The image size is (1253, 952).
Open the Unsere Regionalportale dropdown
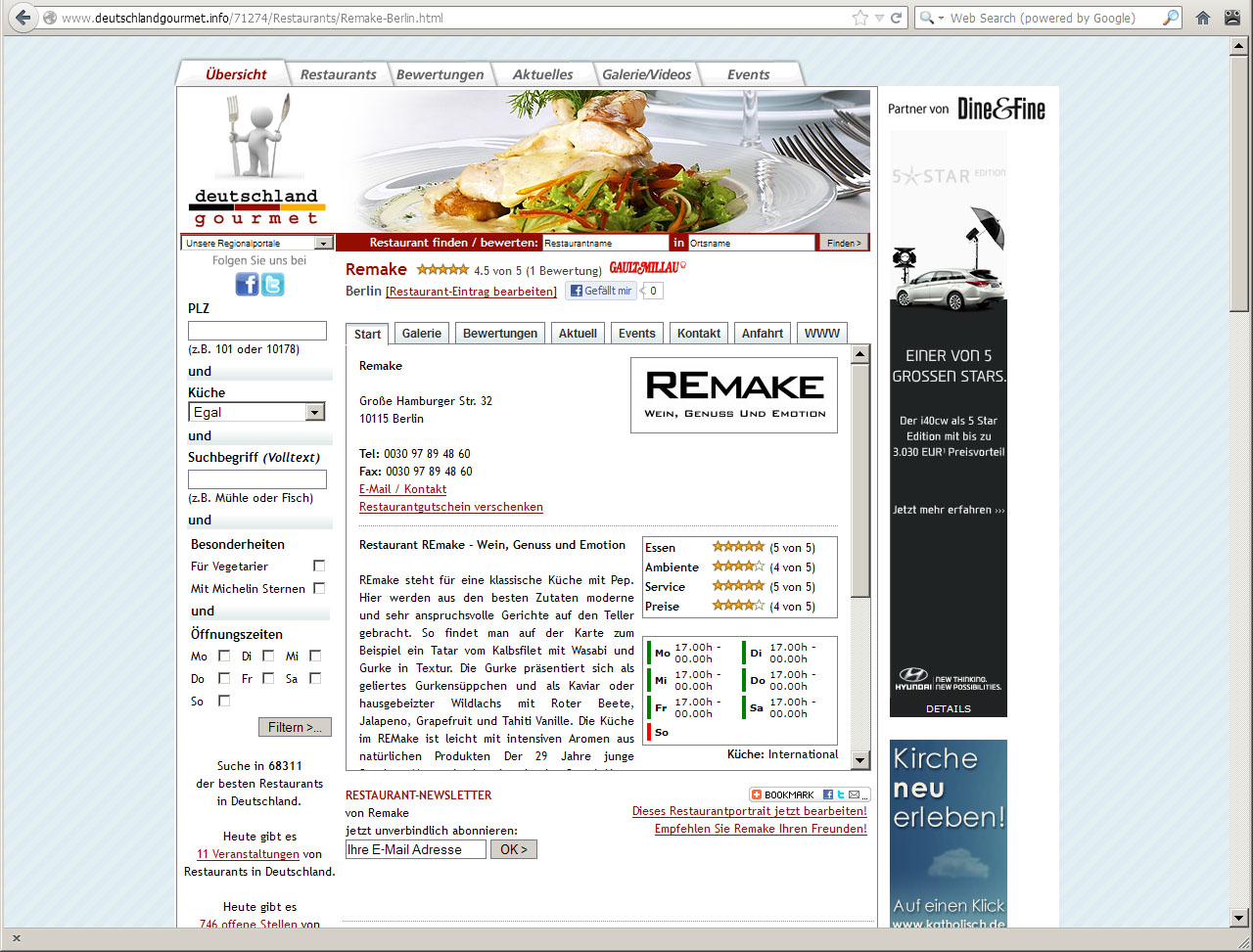pos(257,243)
